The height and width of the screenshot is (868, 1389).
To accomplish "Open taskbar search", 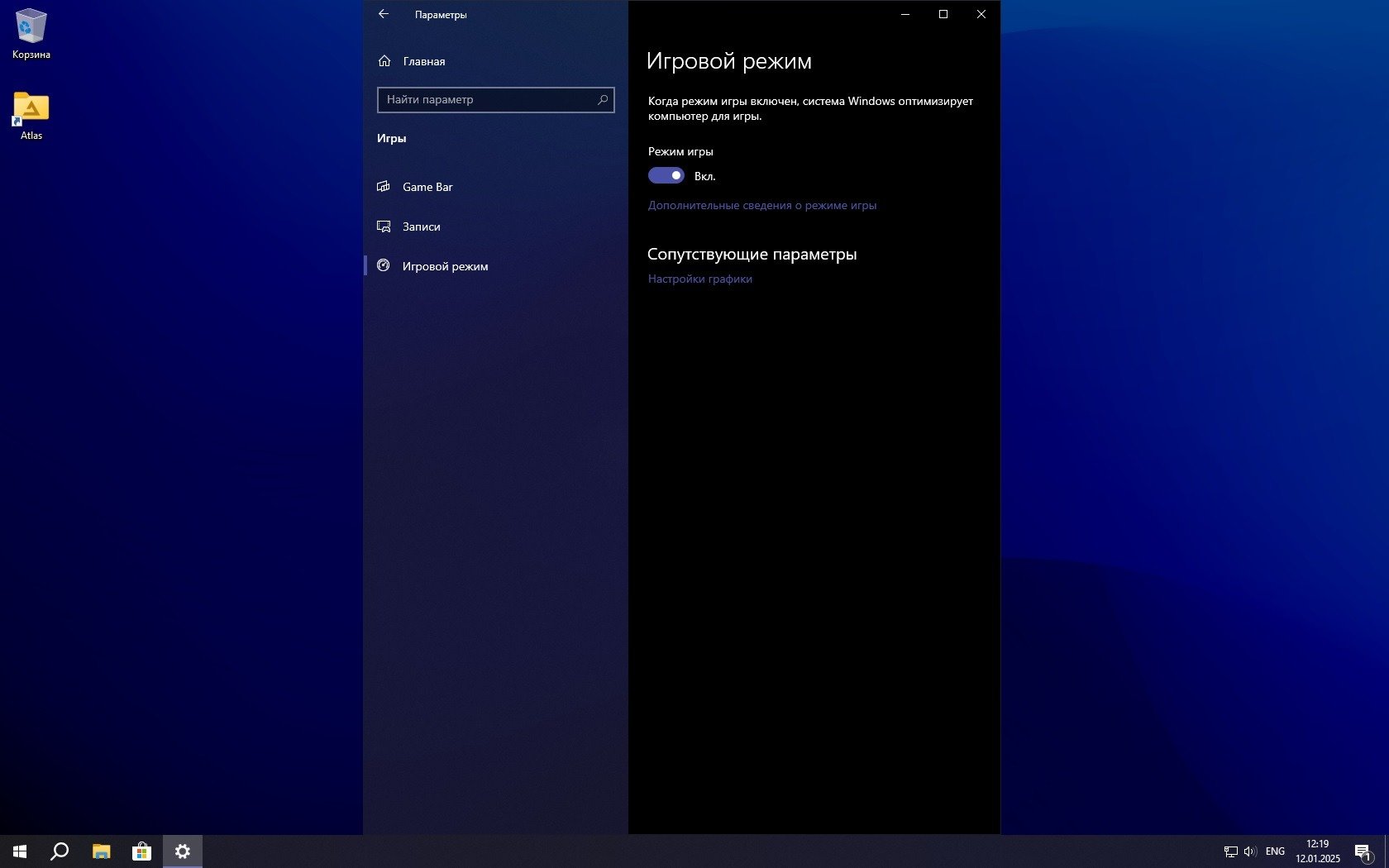I will pyautogui.click(x=60, y=851).
